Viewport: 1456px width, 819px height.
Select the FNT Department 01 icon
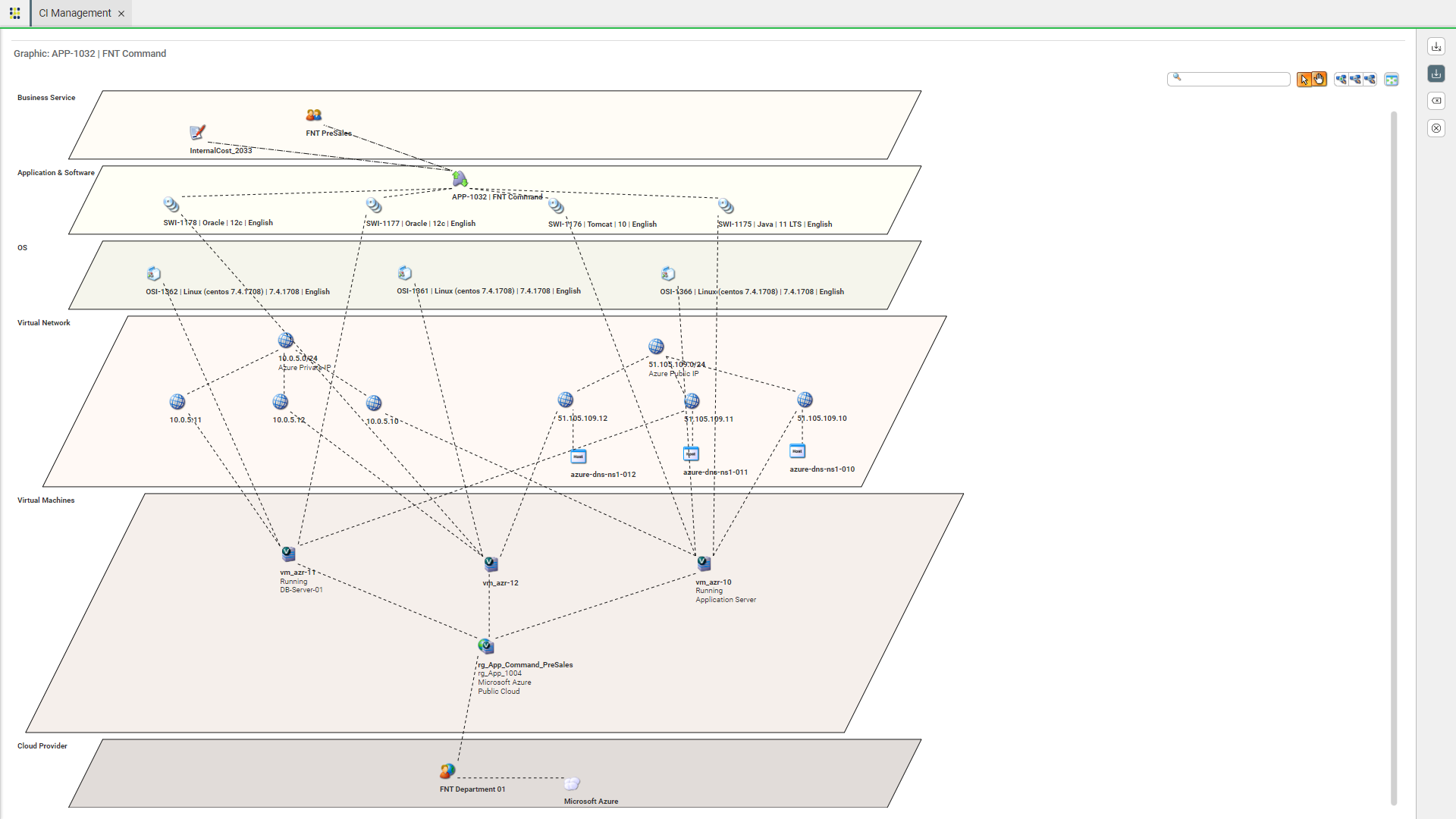(x=447, y=771)
